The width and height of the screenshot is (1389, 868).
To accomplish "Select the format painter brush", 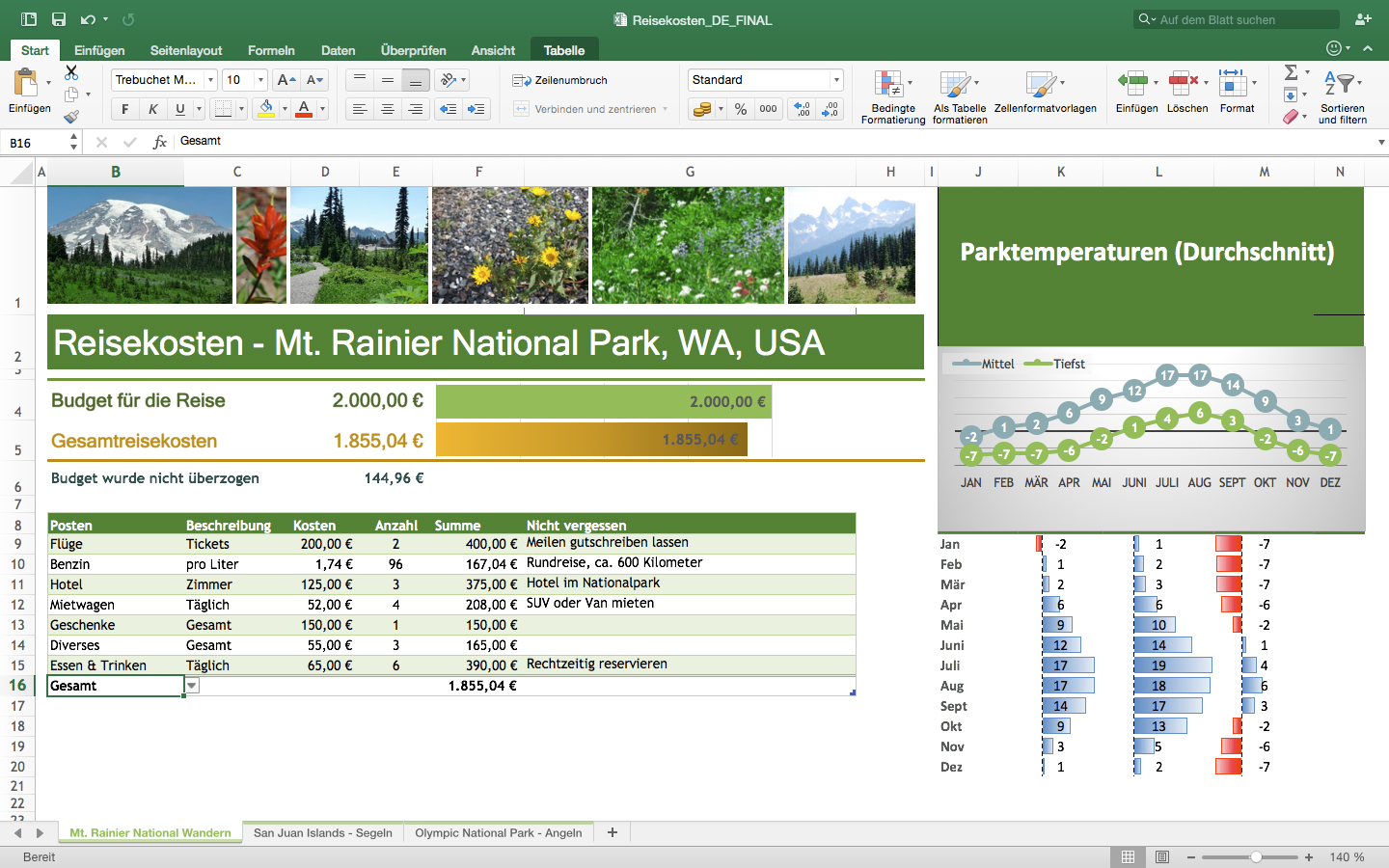I will coord(71,117).
